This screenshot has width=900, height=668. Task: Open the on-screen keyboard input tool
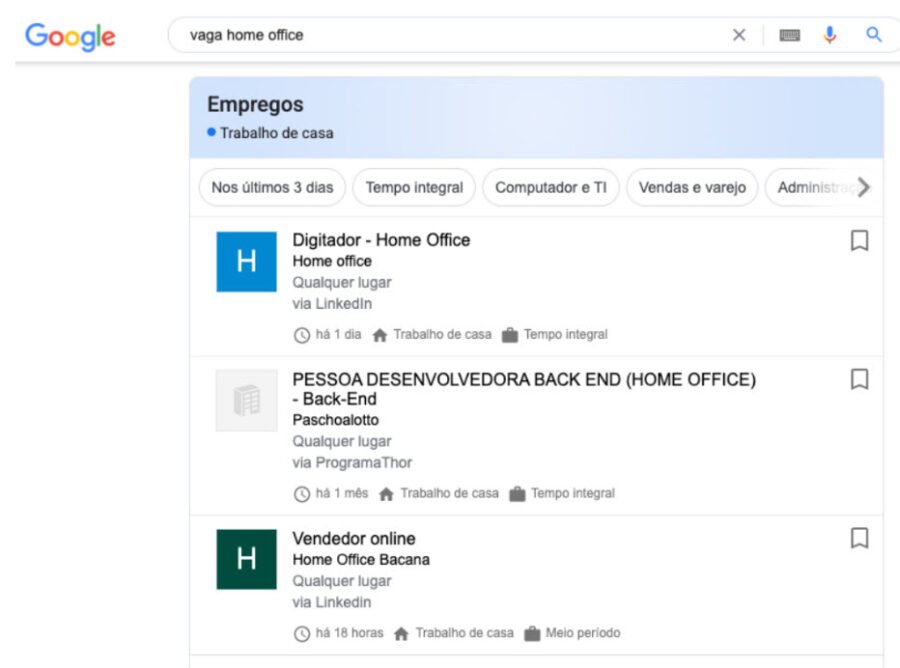coord(789,35)
